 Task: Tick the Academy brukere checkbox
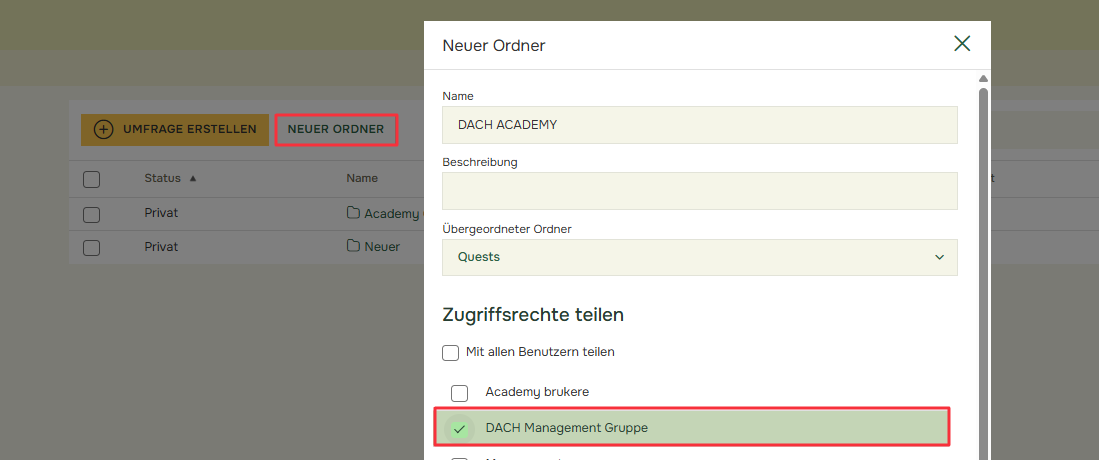click(x=459, y=392)
